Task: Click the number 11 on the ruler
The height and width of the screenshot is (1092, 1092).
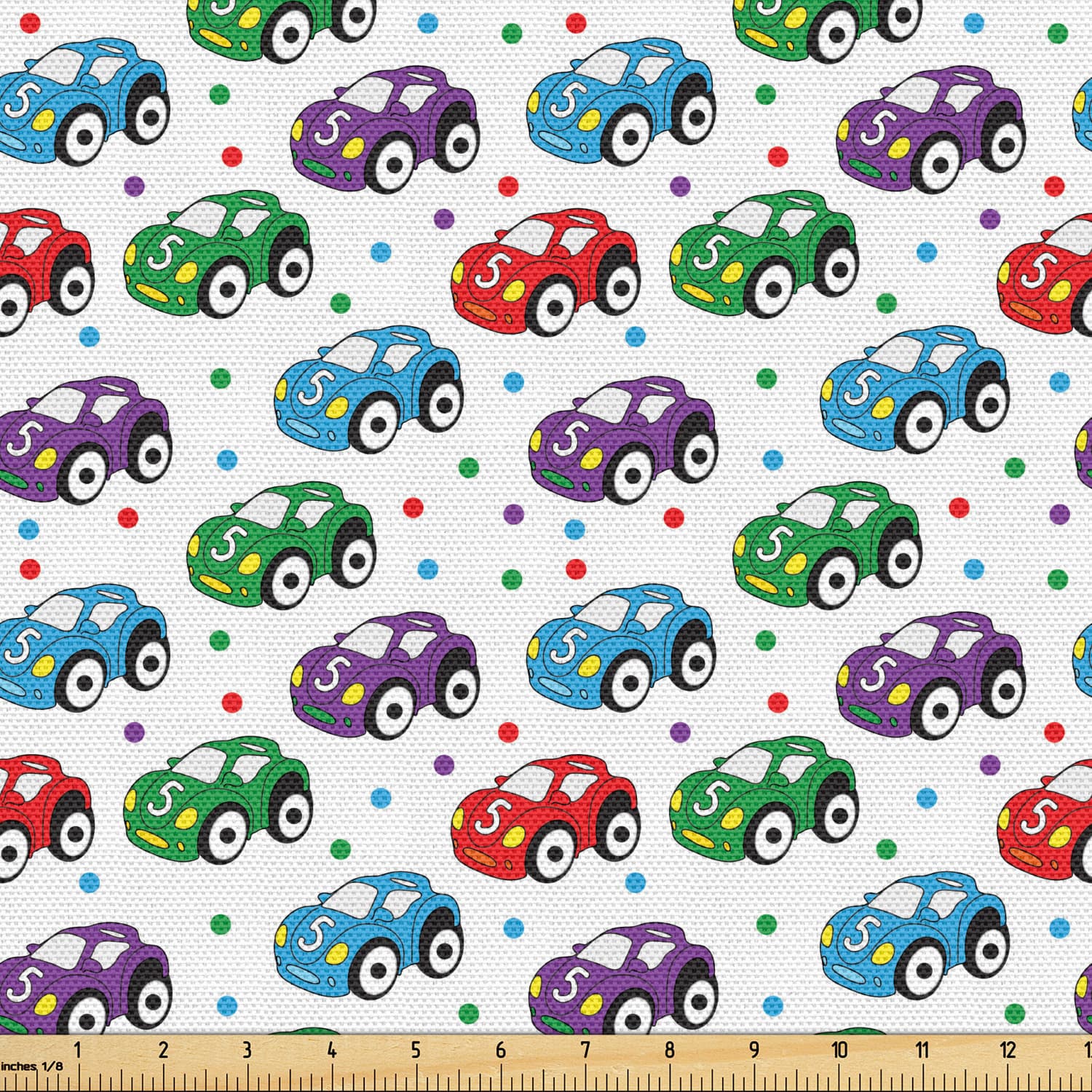Action: 922,1050
